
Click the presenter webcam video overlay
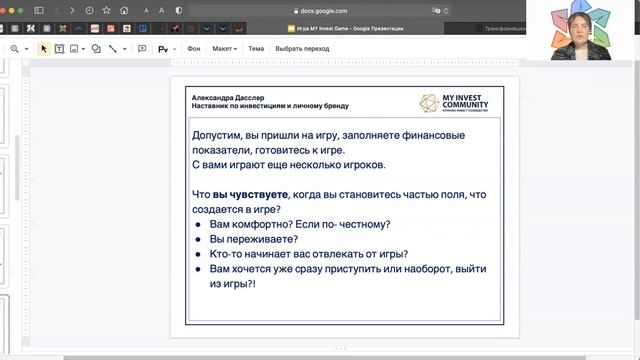pyautogui.click(x=581, y=30)
